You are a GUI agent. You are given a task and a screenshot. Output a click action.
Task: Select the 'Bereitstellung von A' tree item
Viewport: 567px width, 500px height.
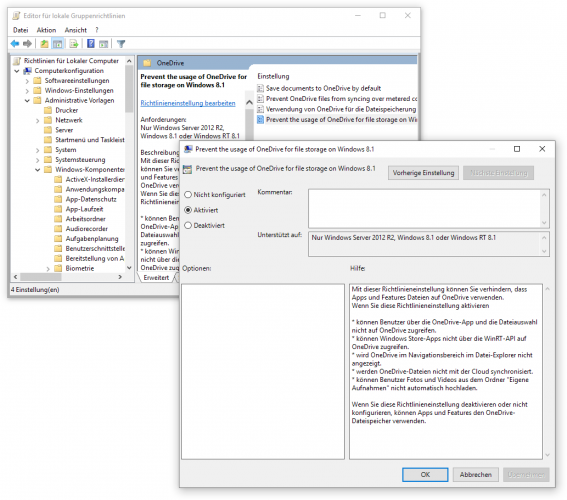tap(95, 258)
